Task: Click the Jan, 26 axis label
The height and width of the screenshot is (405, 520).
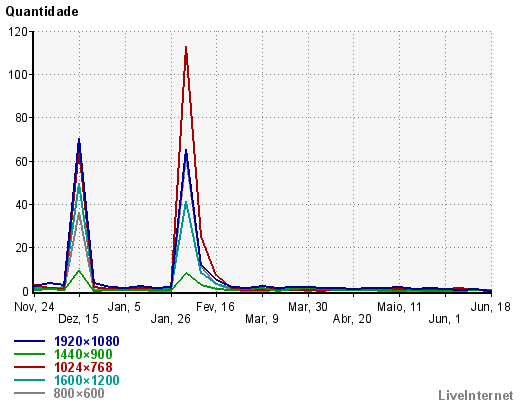Action: coord(170,319)
